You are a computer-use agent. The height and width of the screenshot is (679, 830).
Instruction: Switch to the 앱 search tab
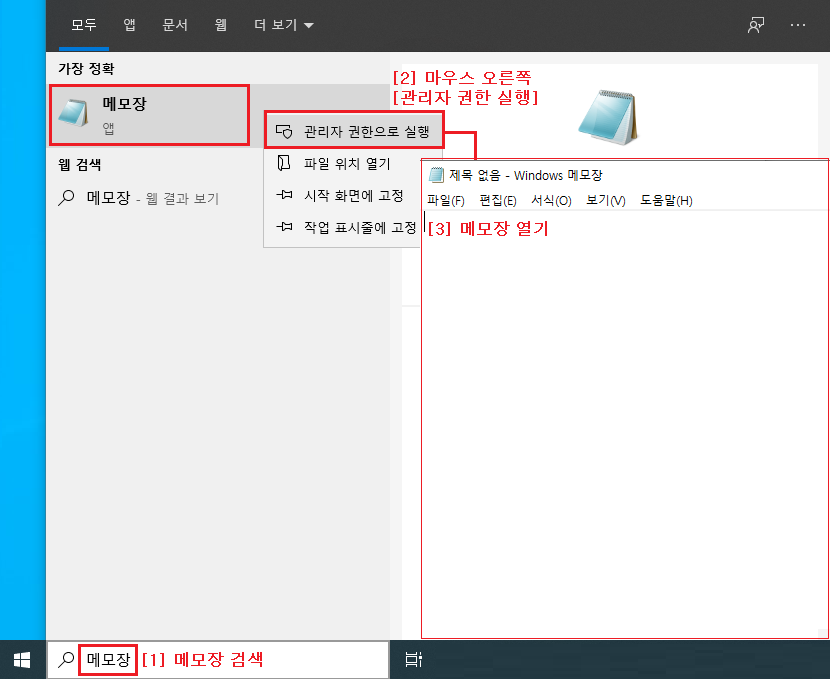(129, 25)
